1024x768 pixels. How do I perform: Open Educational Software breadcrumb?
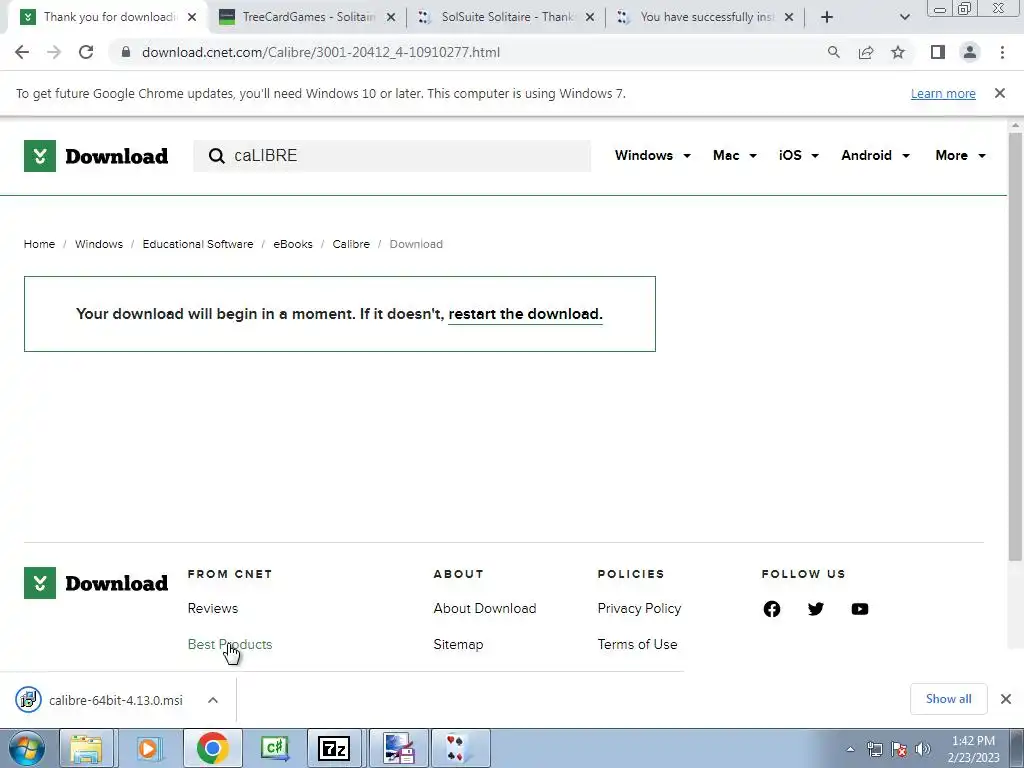[198, 244]
